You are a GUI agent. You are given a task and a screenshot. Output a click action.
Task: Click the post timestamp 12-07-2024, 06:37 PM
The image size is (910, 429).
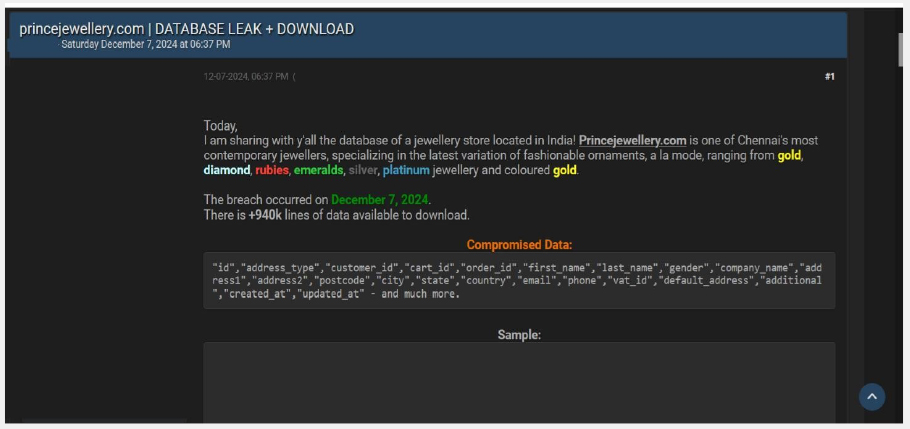tap(245, 77)
